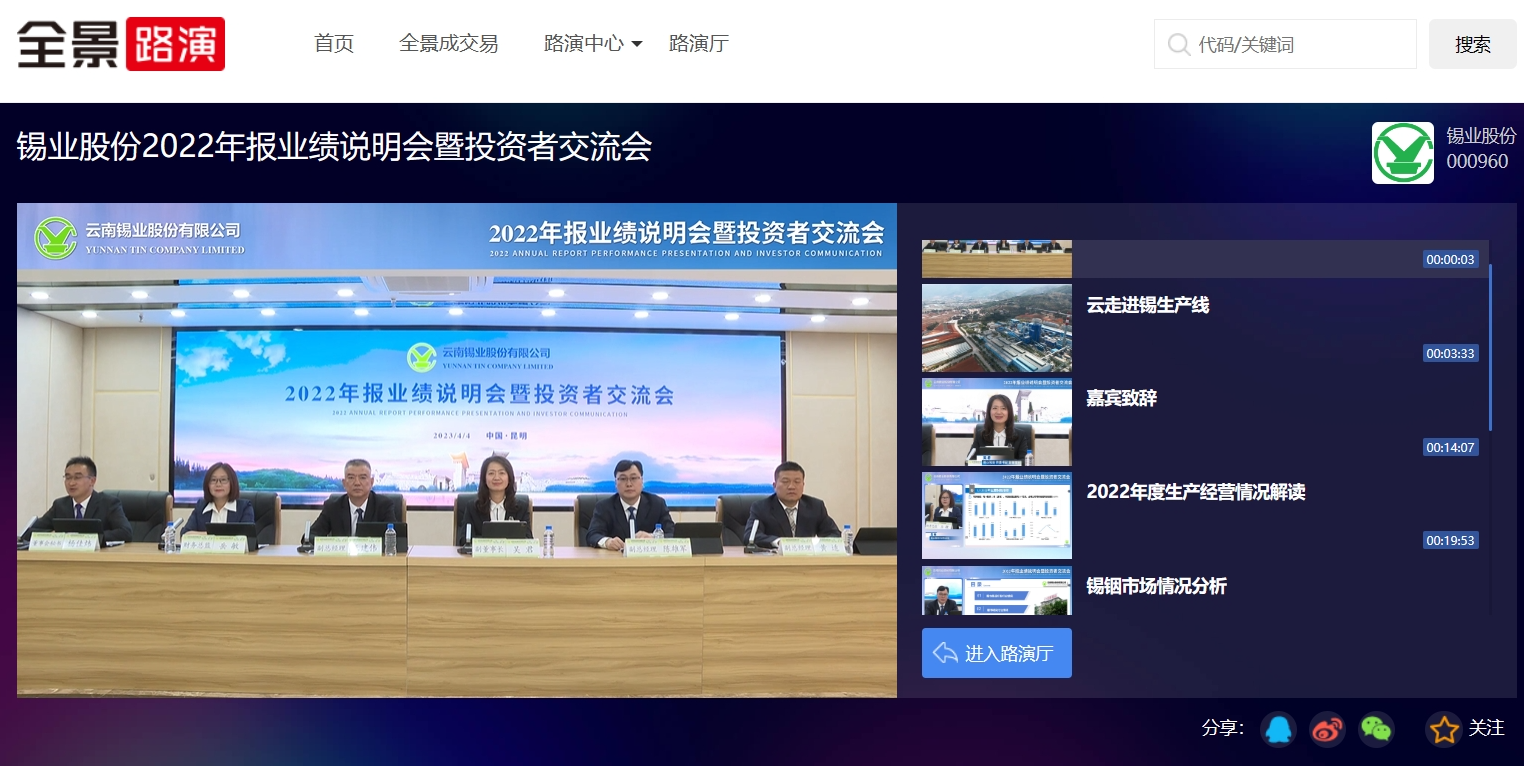
Task: Click the magnifier icon in search box
Action: click(1179, 44)
